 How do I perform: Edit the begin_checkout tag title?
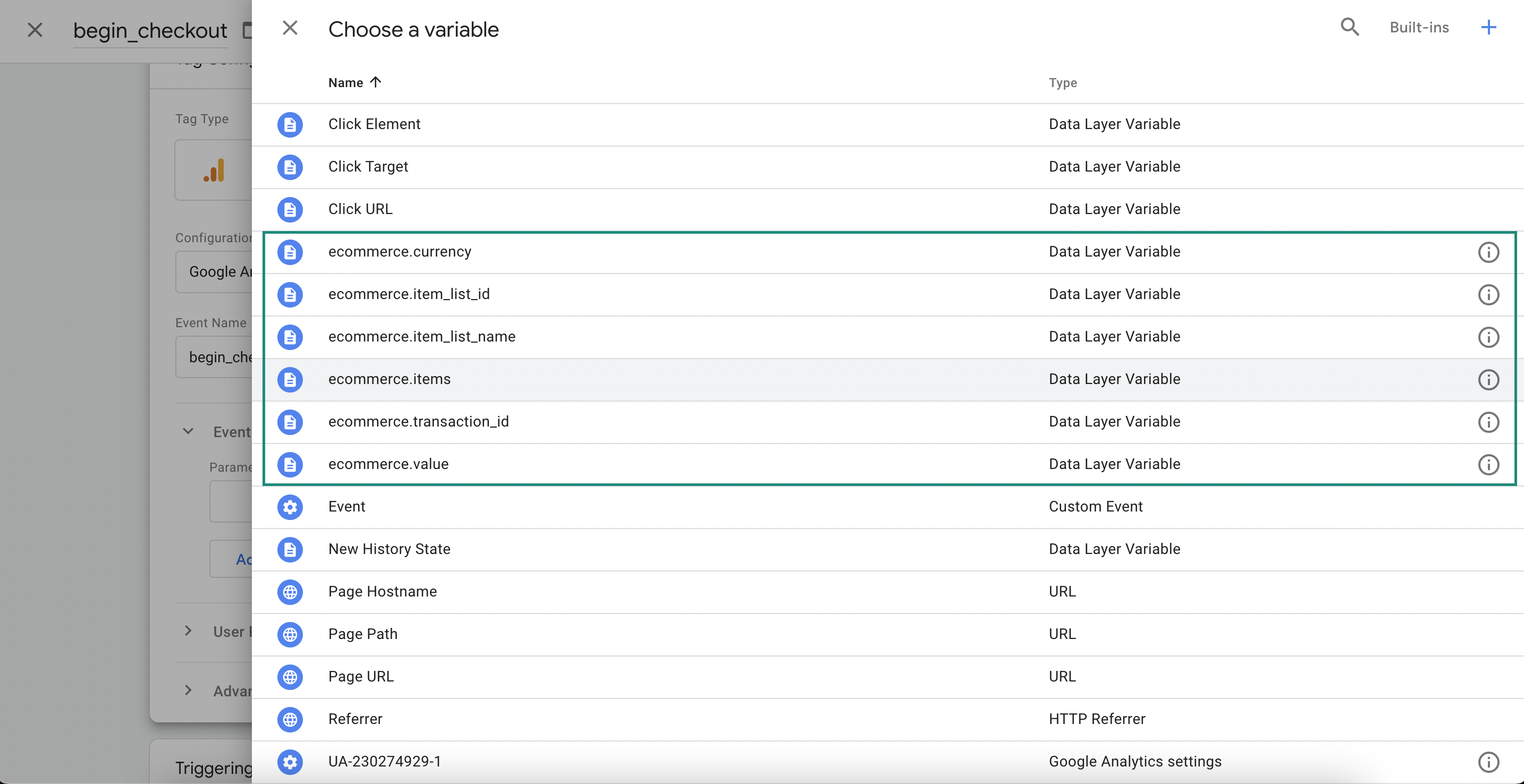(150, 30)
